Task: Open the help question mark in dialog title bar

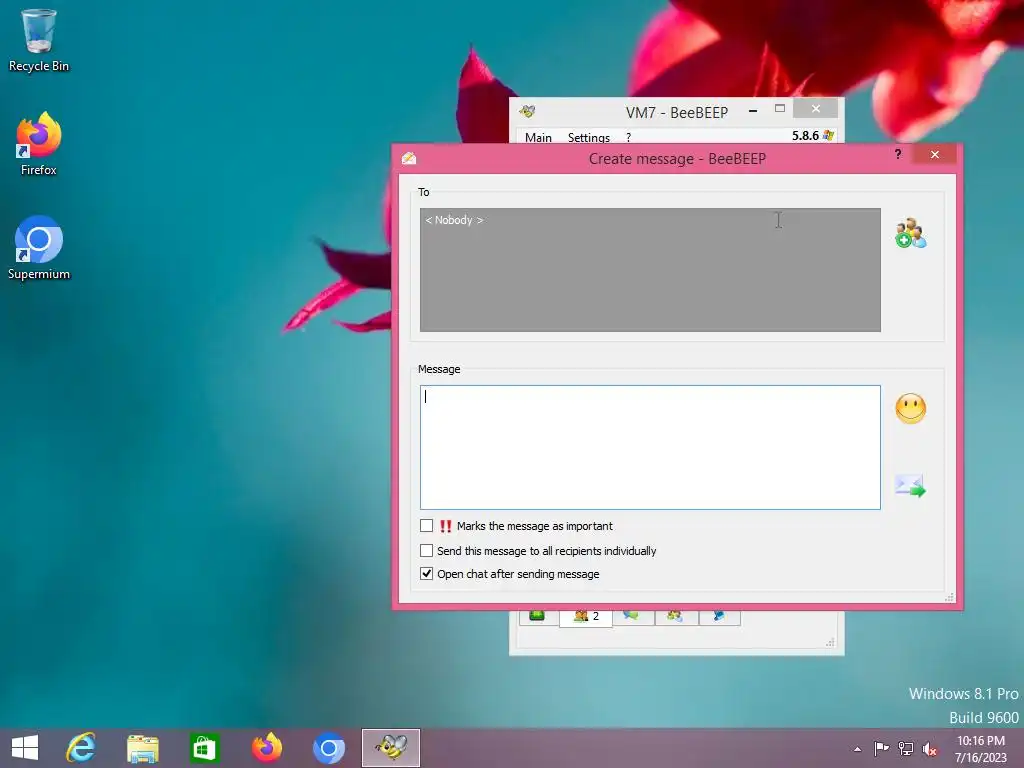Action: click(x=898, y=154)
